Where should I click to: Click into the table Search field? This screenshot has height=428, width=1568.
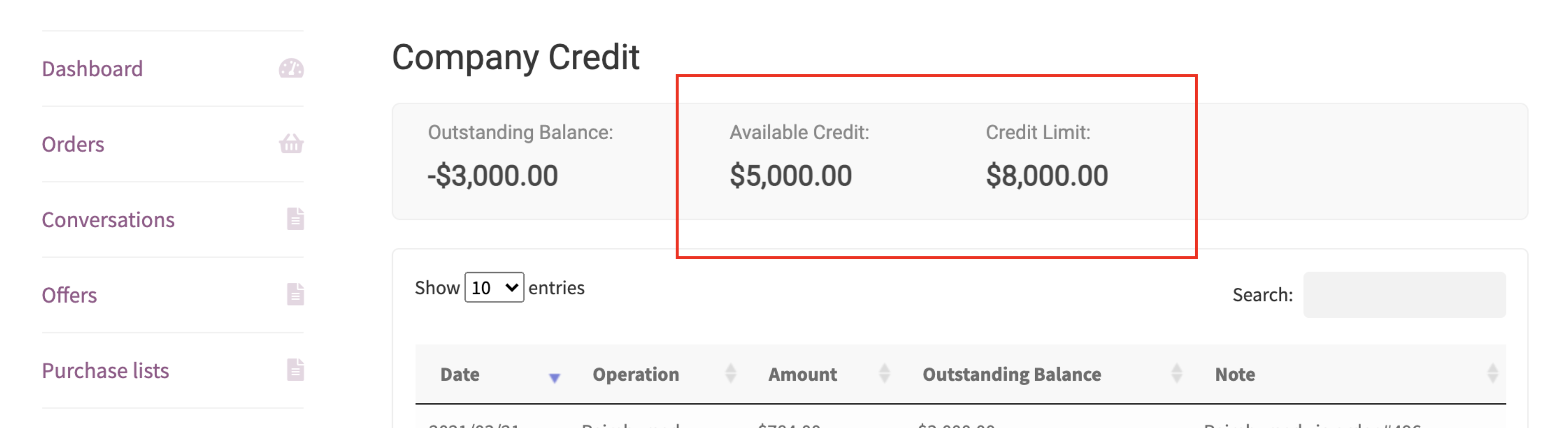click(1405, 295)
